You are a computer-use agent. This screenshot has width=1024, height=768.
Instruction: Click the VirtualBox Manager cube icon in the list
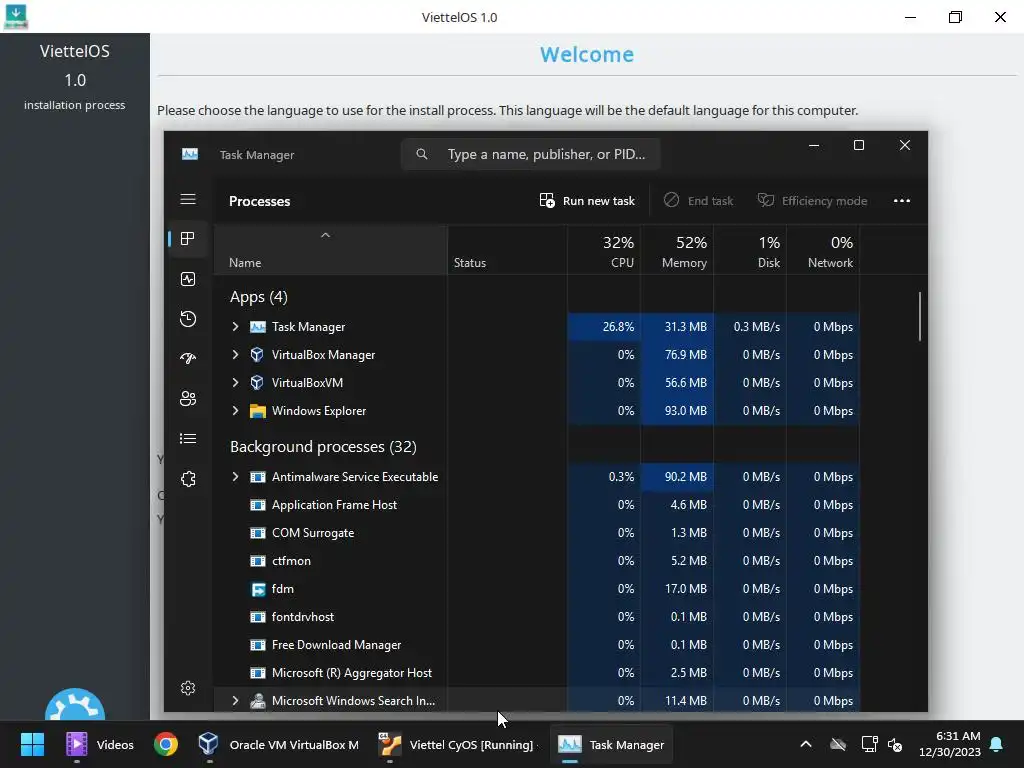click(x=257, y=355)
